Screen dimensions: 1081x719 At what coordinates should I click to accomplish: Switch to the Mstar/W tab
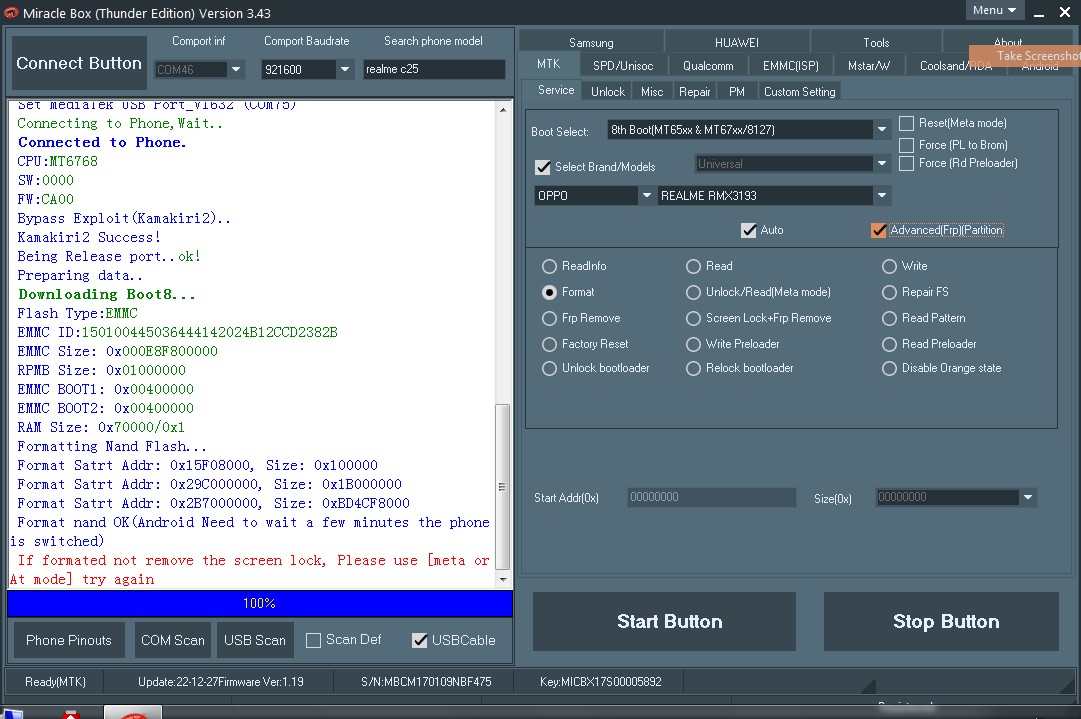click(x=869, y=65)
